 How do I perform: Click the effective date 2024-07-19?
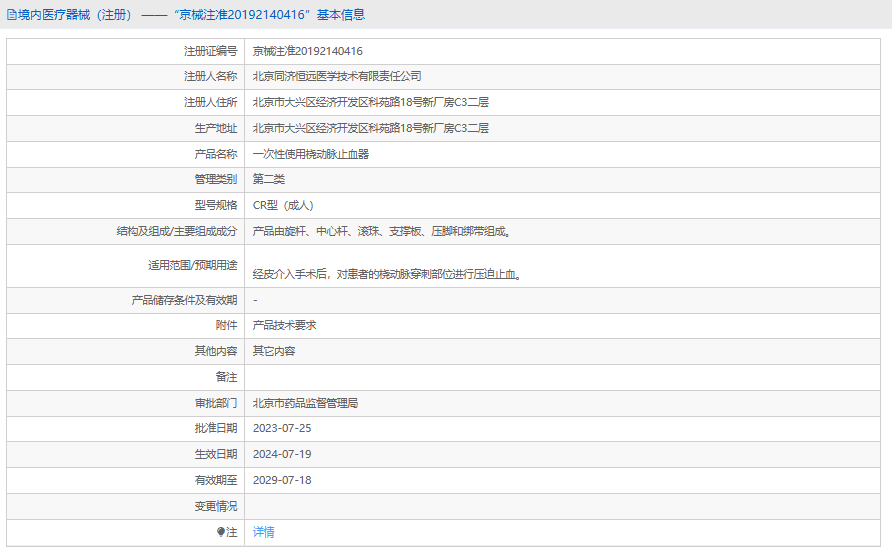click(282, 455)
